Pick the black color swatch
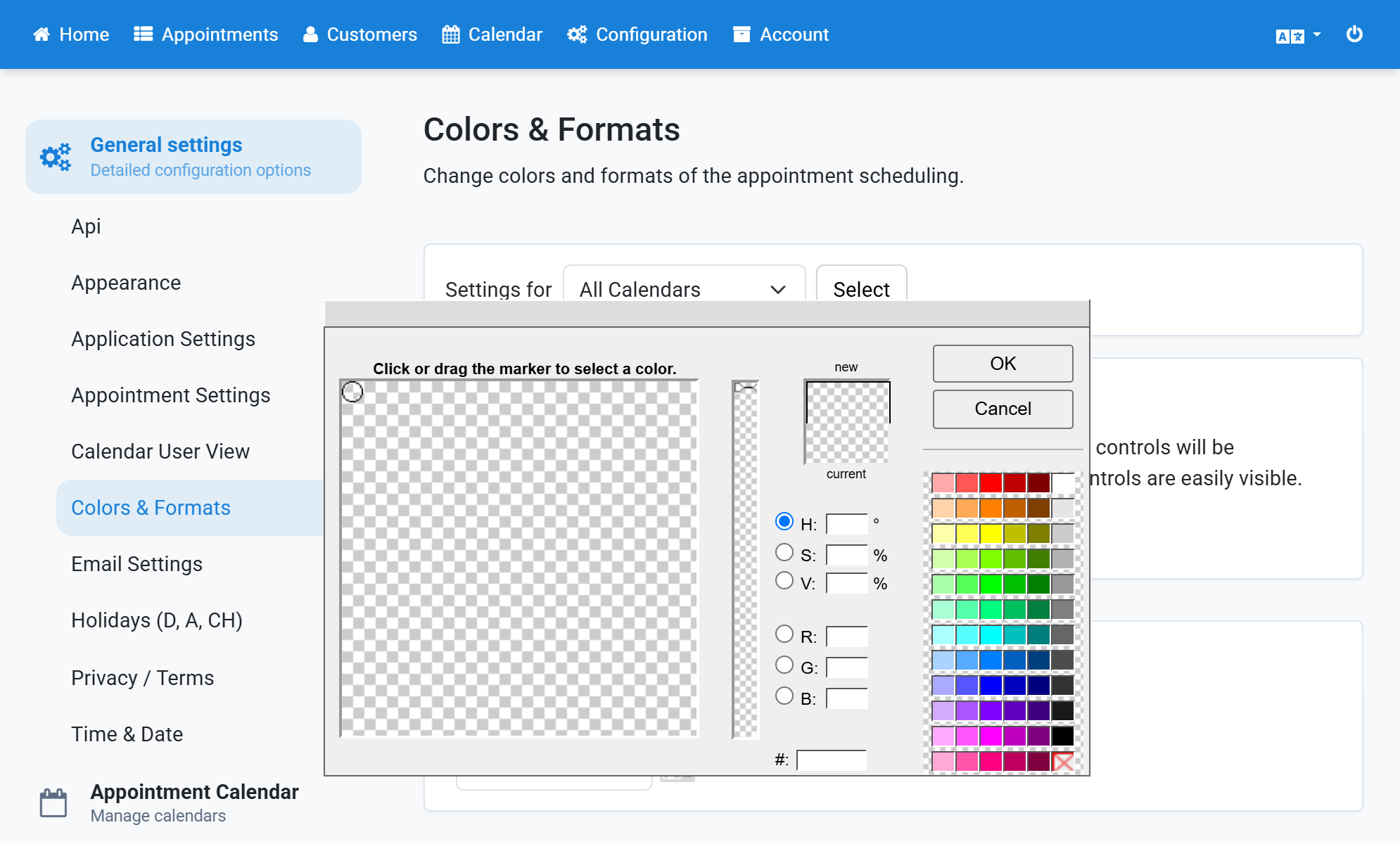 tap(1063, 736)
